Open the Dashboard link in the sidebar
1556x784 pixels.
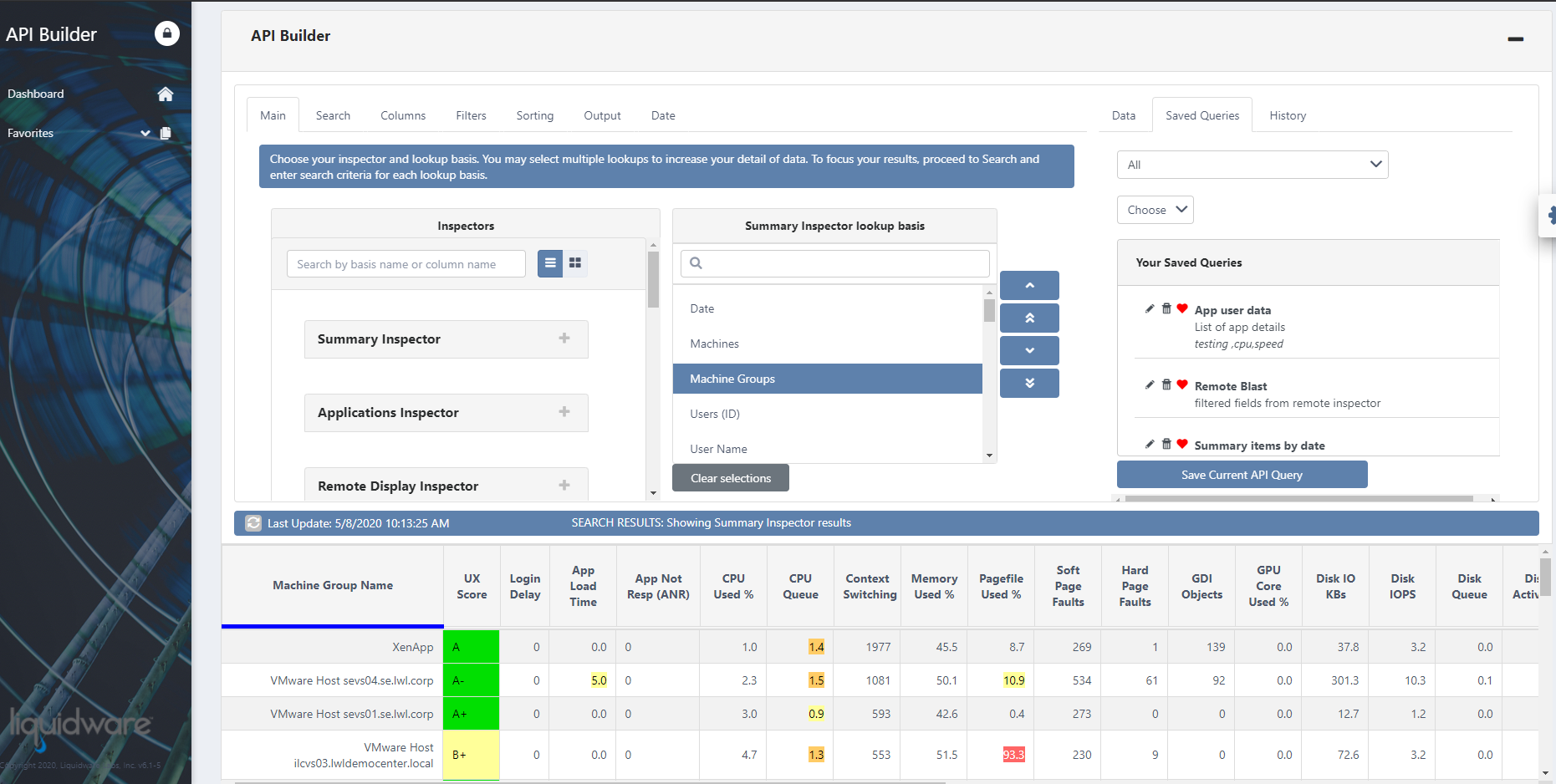36,94
